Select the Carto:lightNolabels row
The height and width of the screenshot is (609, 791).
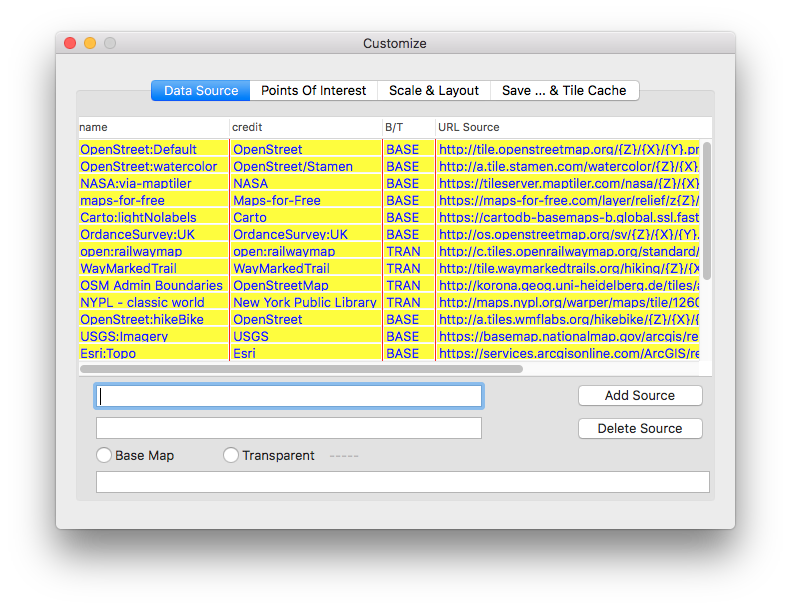coord(389,217)
